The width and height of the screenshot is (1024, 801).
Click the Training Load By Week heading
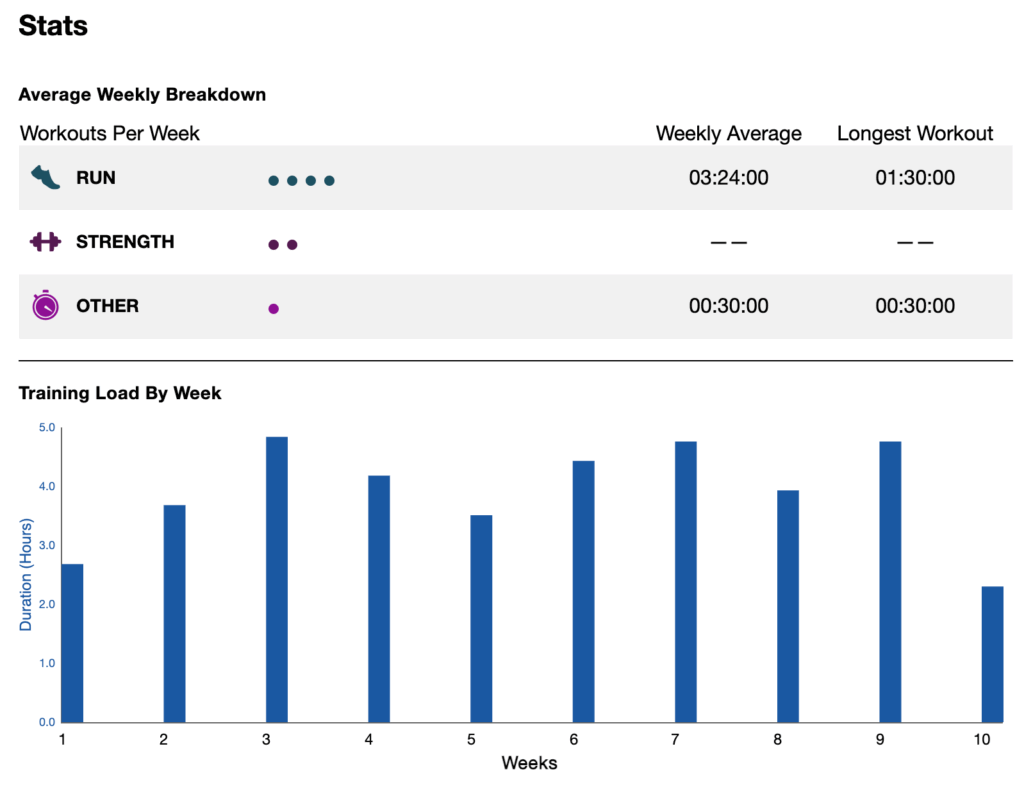coord(120,393)
